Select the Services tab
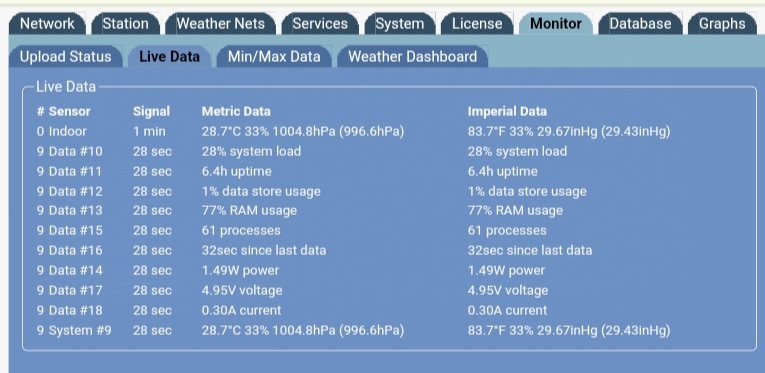Screen dimensions: 765x373 (x=320, y=24)
